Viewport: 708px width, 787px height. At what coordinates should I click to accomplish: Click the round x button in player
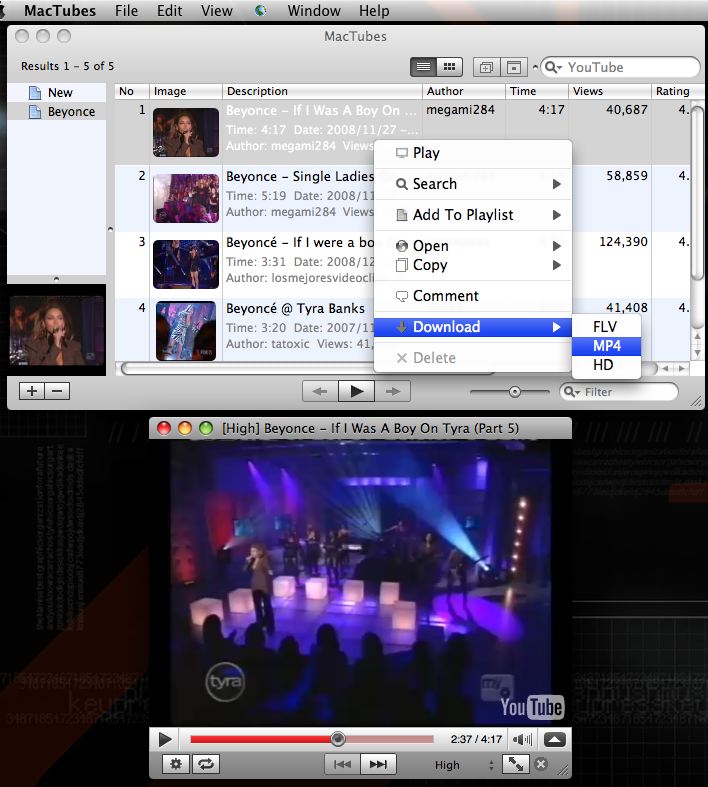point(541,764)
